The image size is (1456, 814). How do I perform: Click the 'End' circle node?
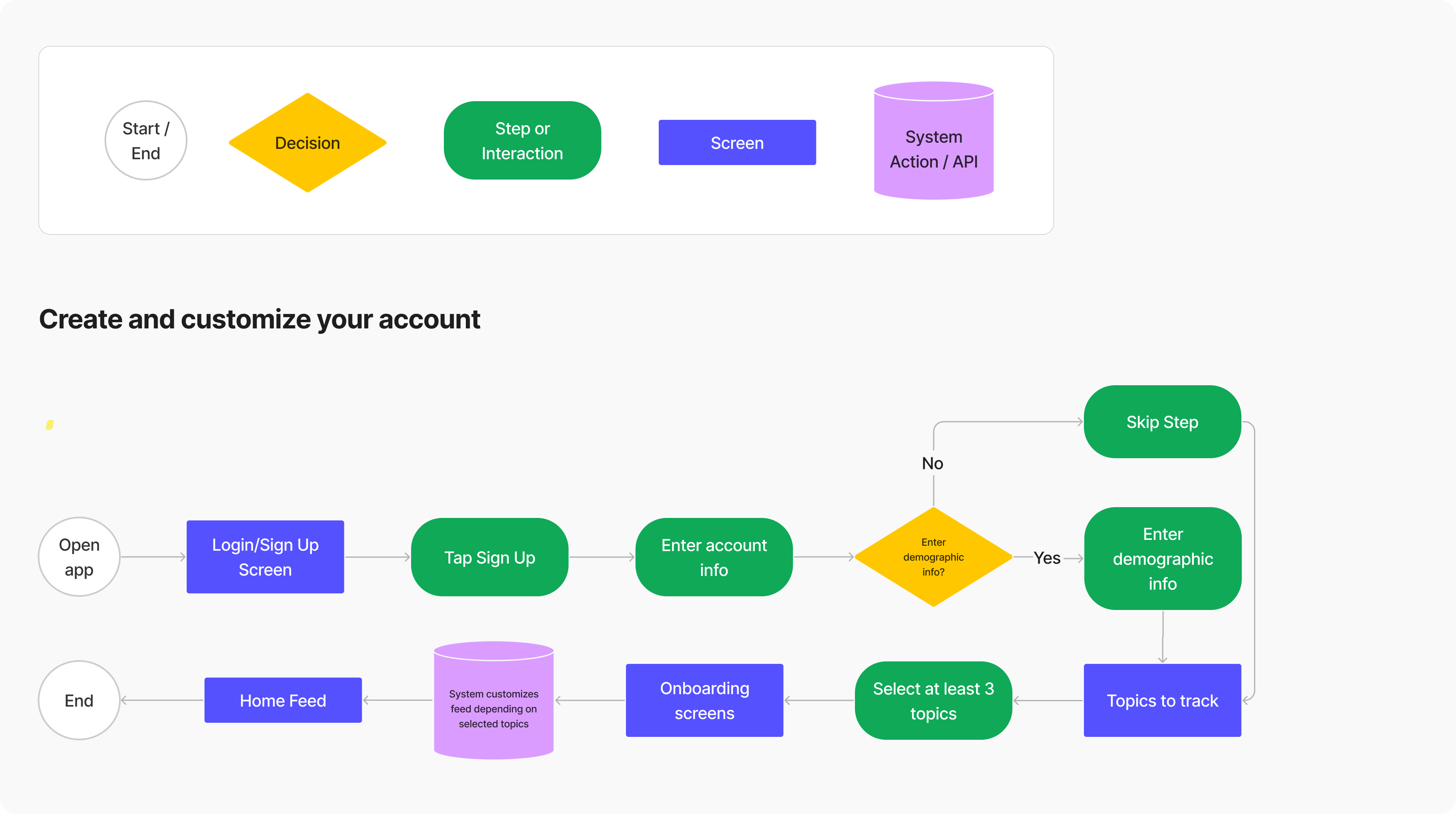click(x=79, y=700)
